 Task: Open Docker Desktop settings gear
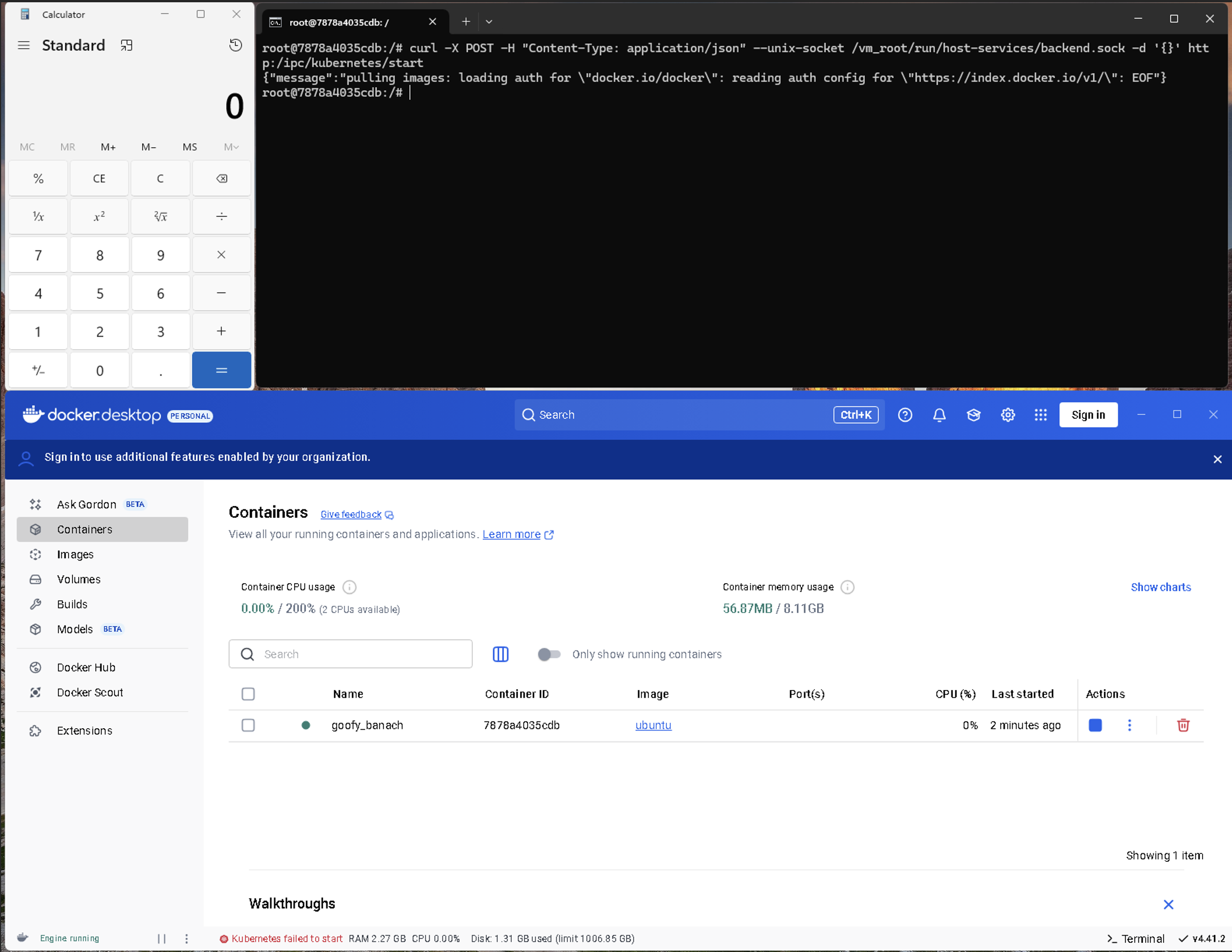tap(1007, 415)
